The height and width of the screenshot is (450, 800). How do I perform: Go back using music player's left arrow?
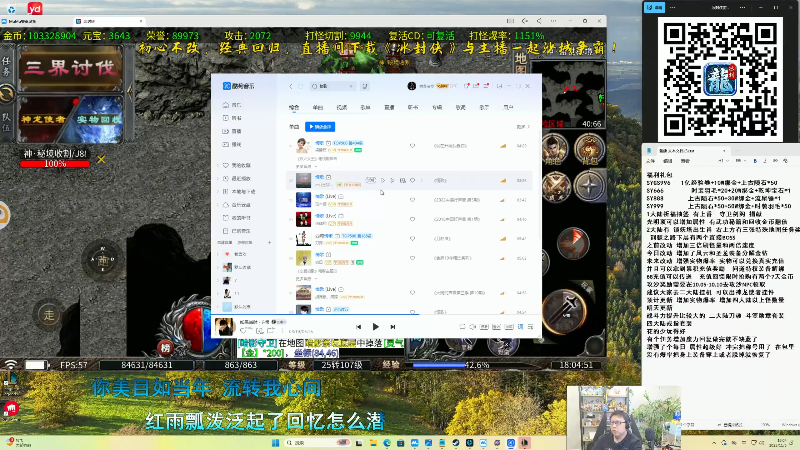point(291,86)
